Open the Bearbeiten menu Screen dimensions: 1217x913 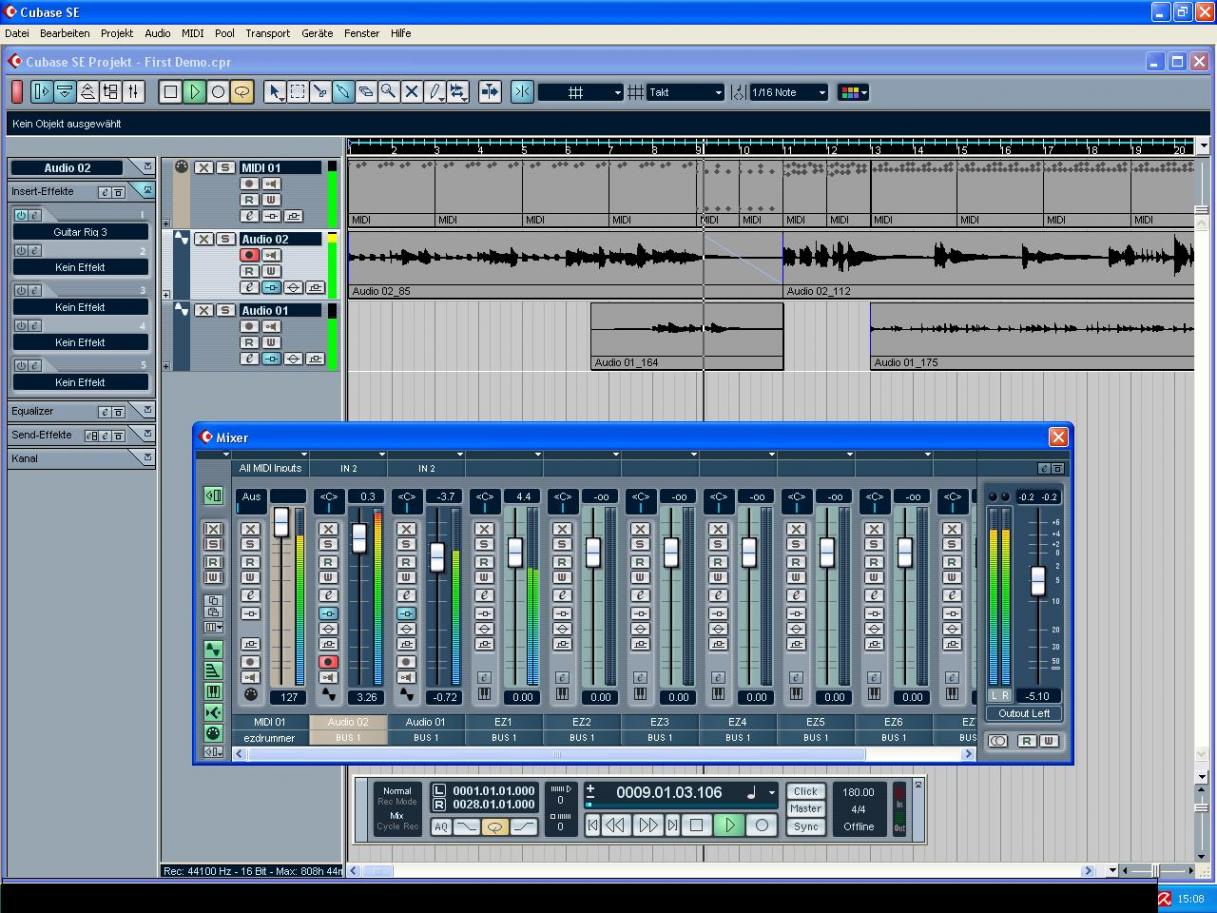pyautogui.click(x=66, y=33)
